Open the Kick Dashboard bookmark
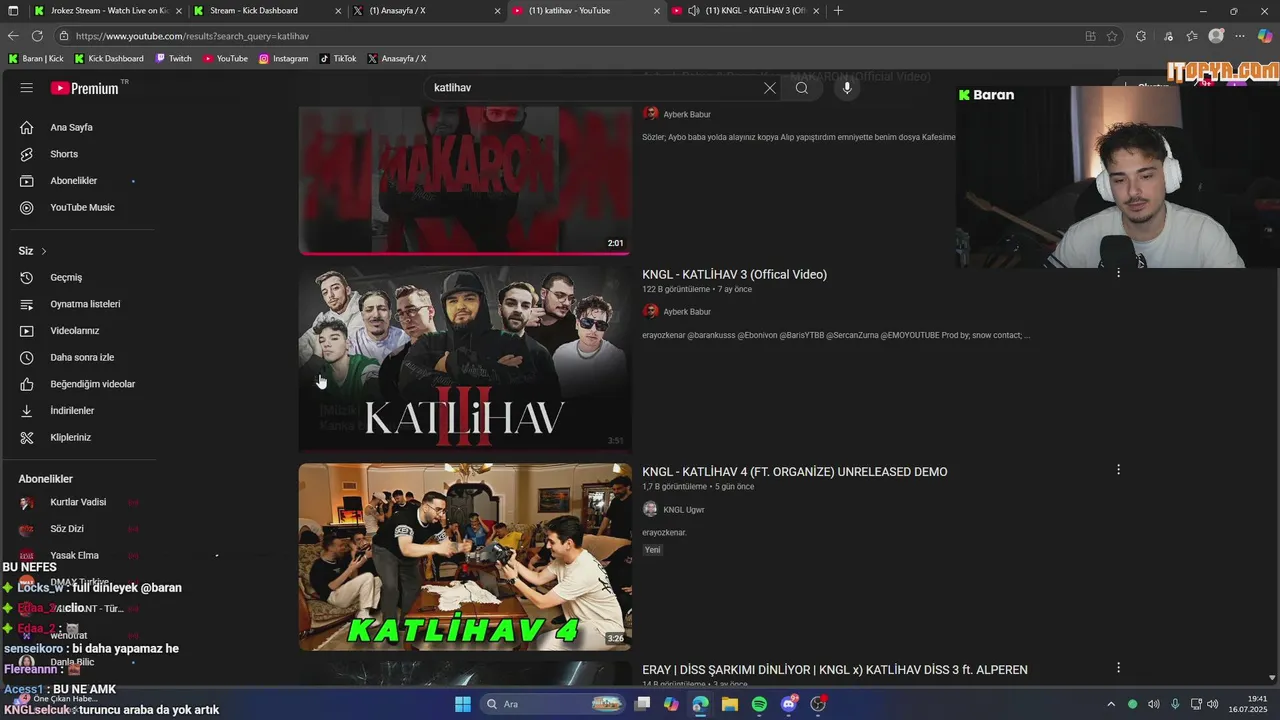 click(109, 58)
